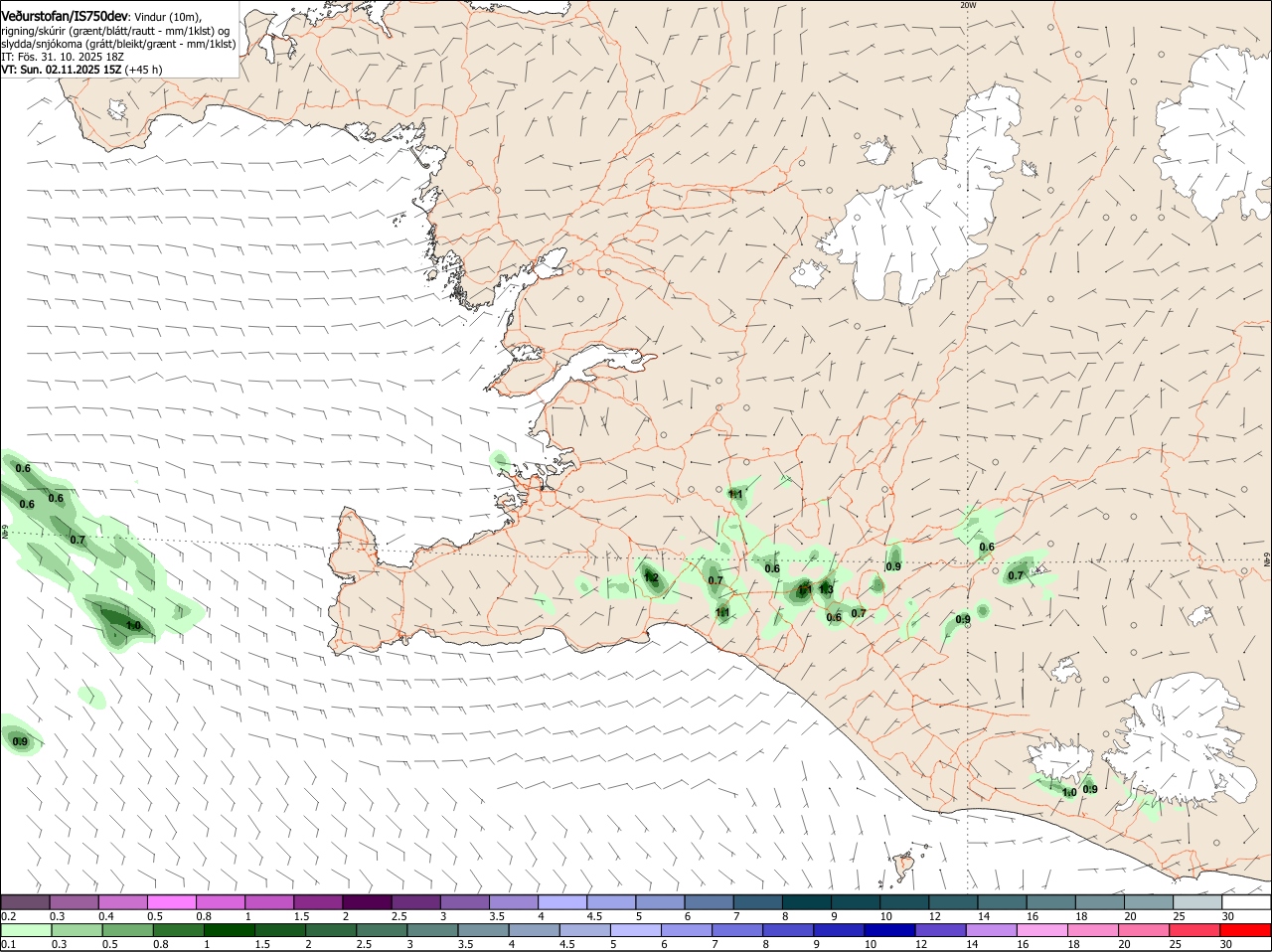Pick upper scale swatch above label 12

pyautogui.click(x=952, y=901)
